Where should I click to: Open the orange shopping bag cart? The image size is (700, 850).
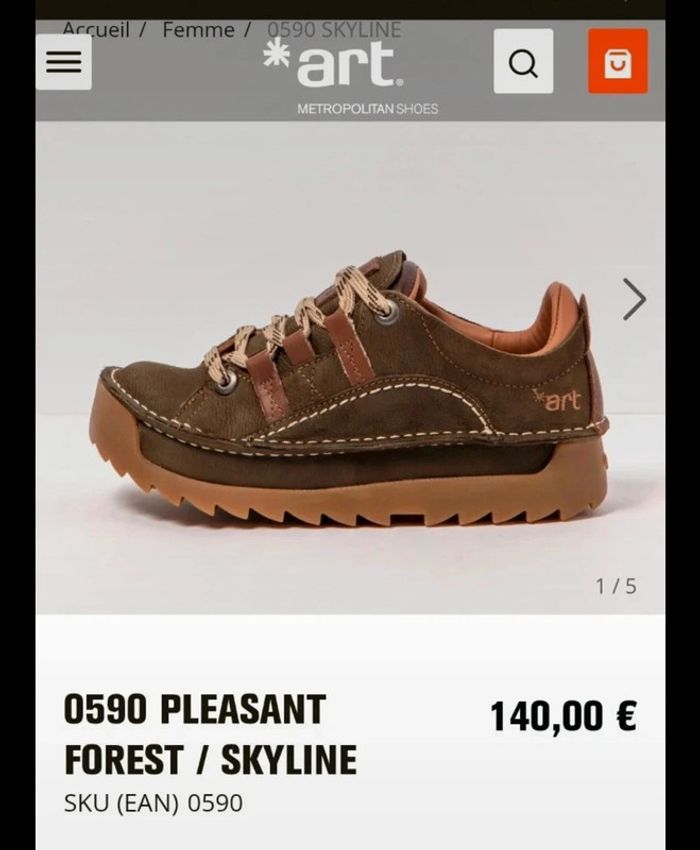(618, 61)
